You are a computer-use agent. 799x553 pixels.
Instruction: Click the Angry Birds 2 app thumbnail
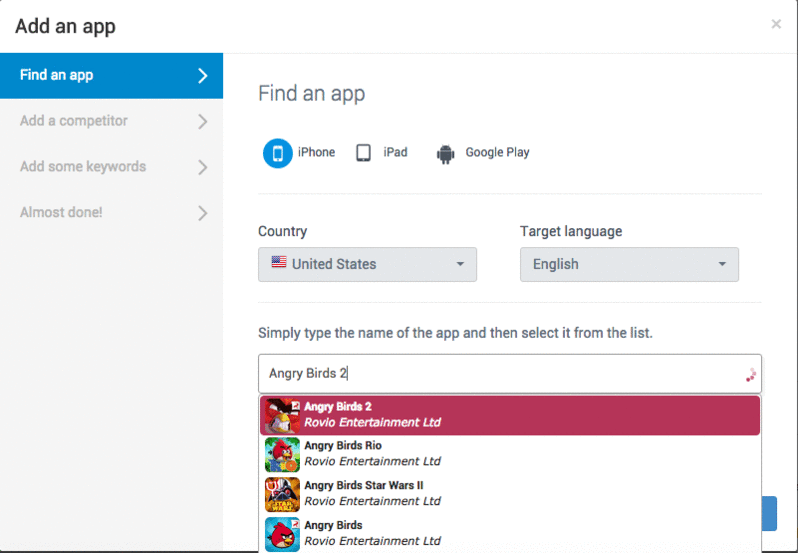click(282, 415)
